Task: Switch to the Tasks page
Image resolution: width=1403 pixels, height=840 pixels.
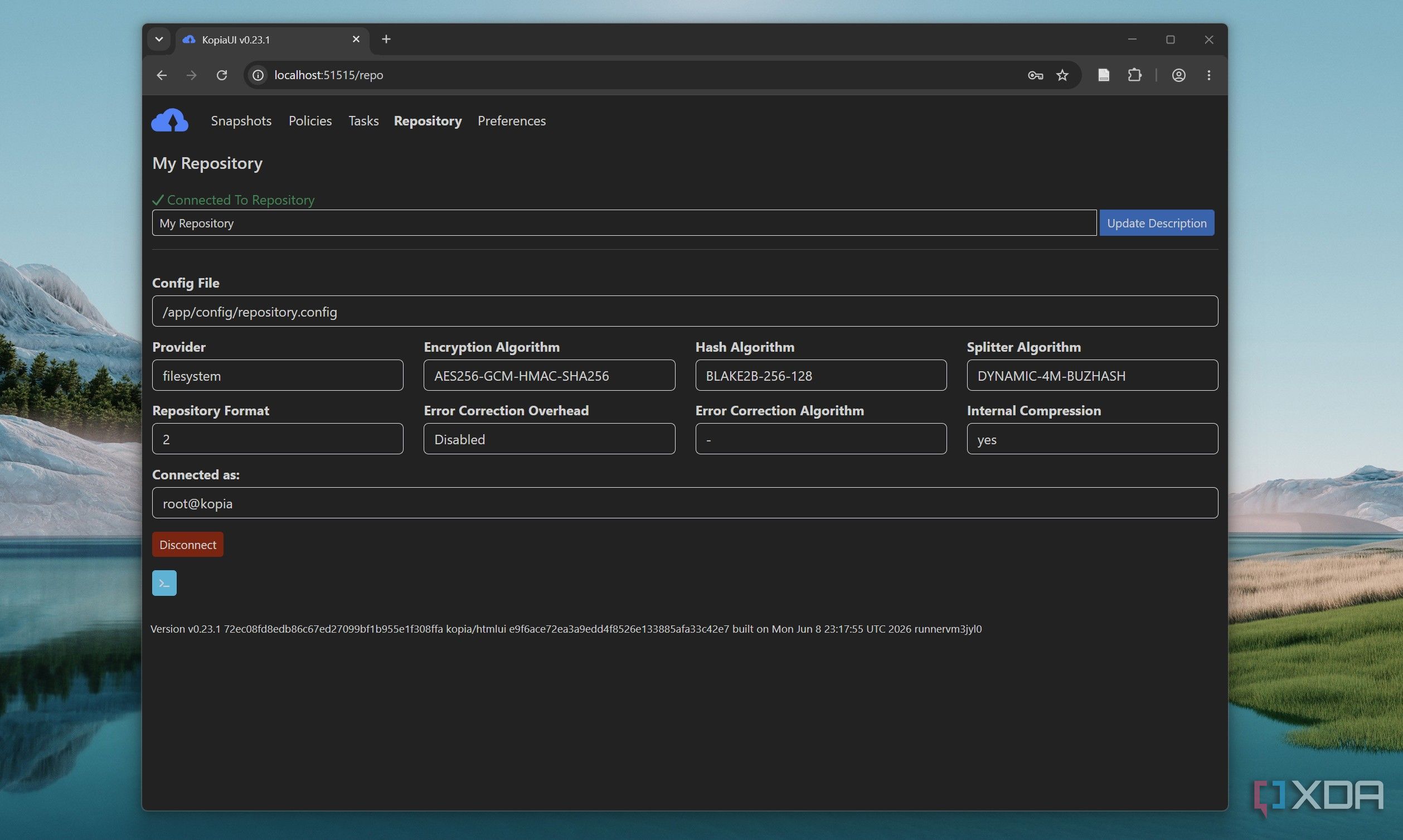Action: coord(363,120)
